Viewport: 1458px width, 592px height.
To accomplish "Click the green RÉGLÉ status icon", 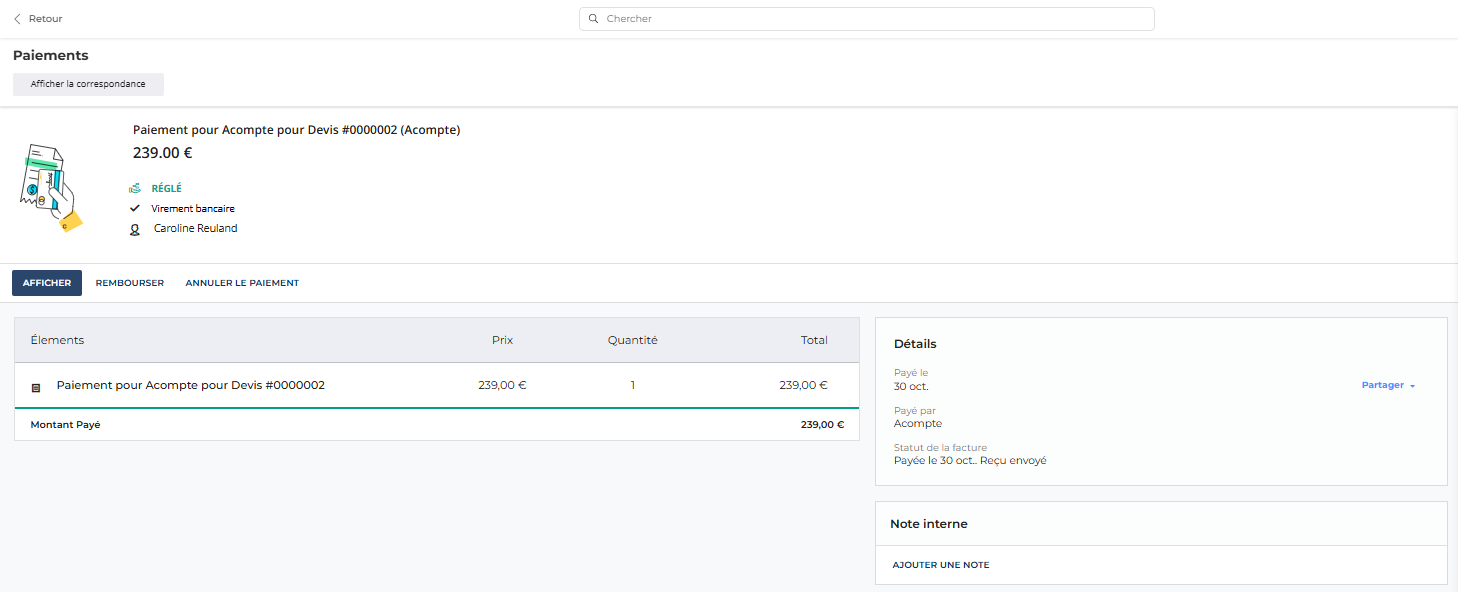I will pos(135,188).
